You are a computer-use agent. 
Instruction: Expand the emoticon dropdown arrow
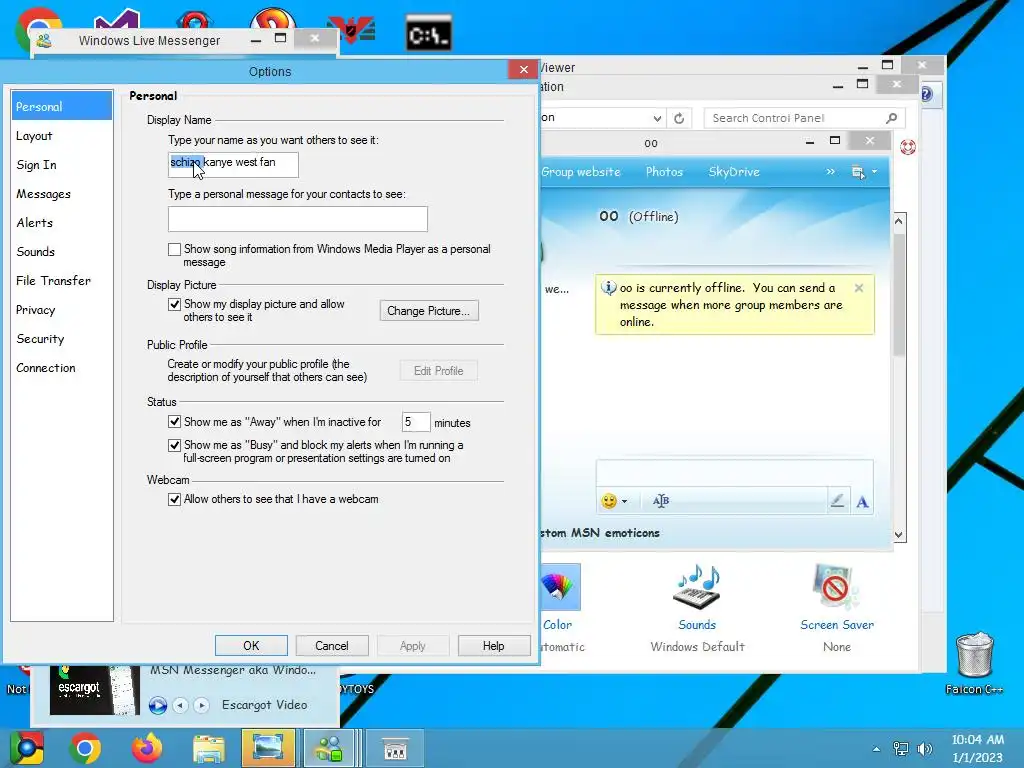pyautogui.click(x=624, y=502)
